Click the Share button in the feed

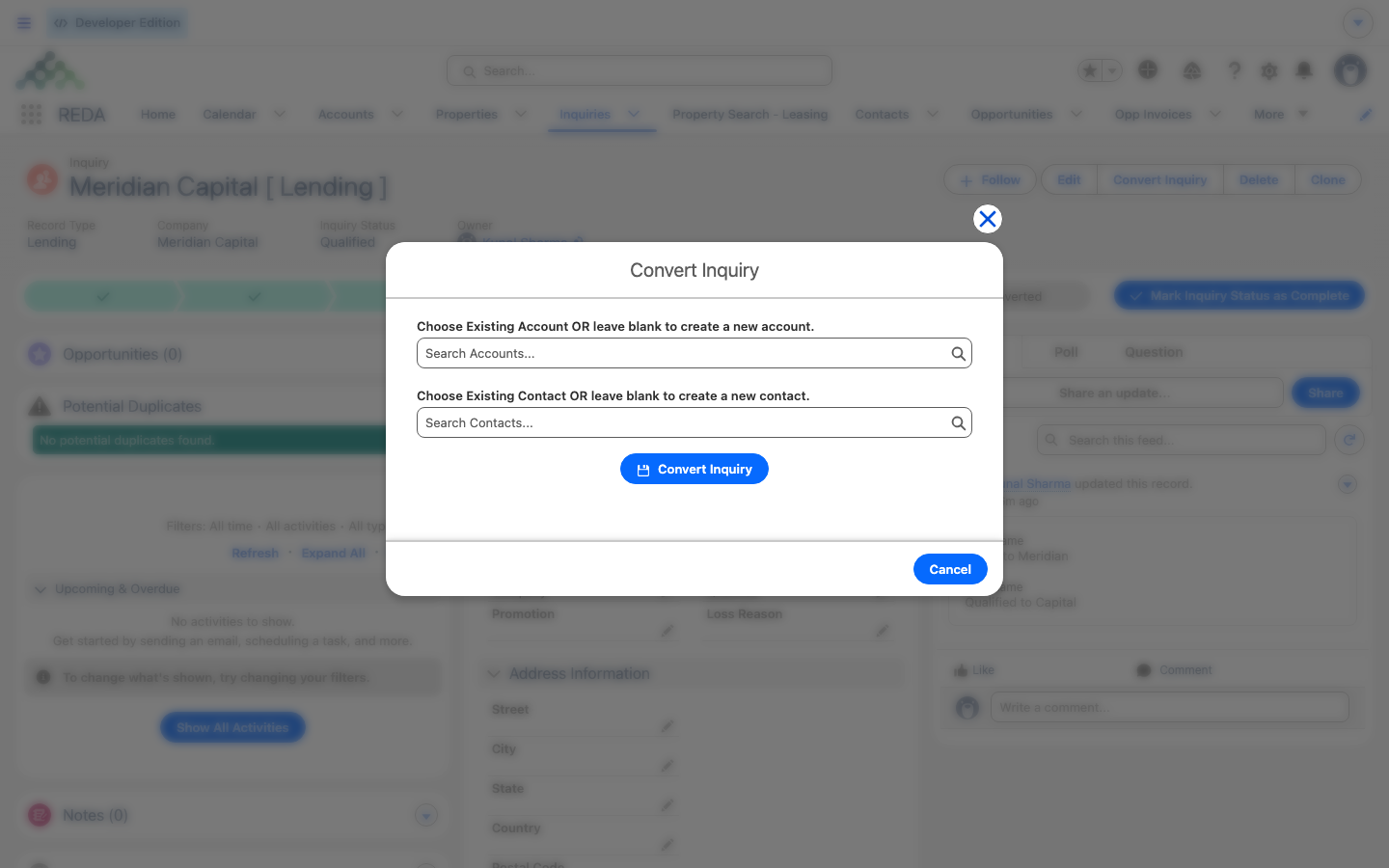click(1325, 393)
